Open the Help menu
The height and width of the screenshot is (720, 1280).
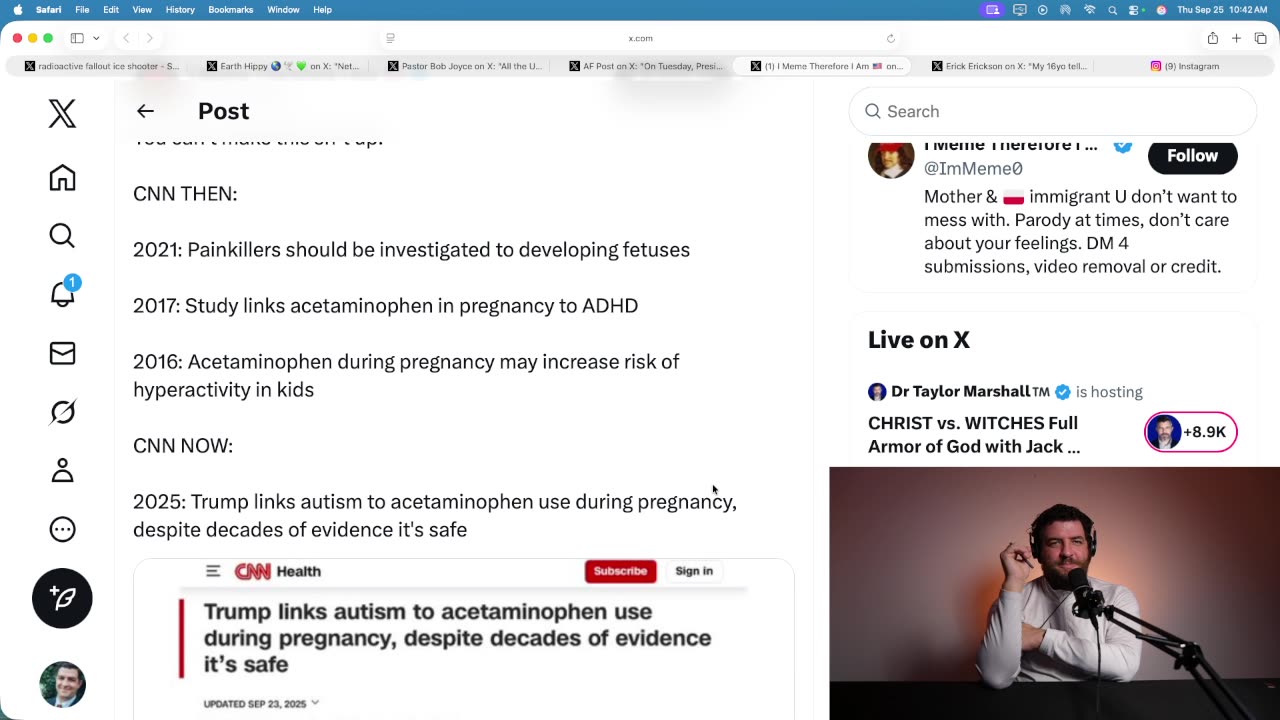[322, 10]
